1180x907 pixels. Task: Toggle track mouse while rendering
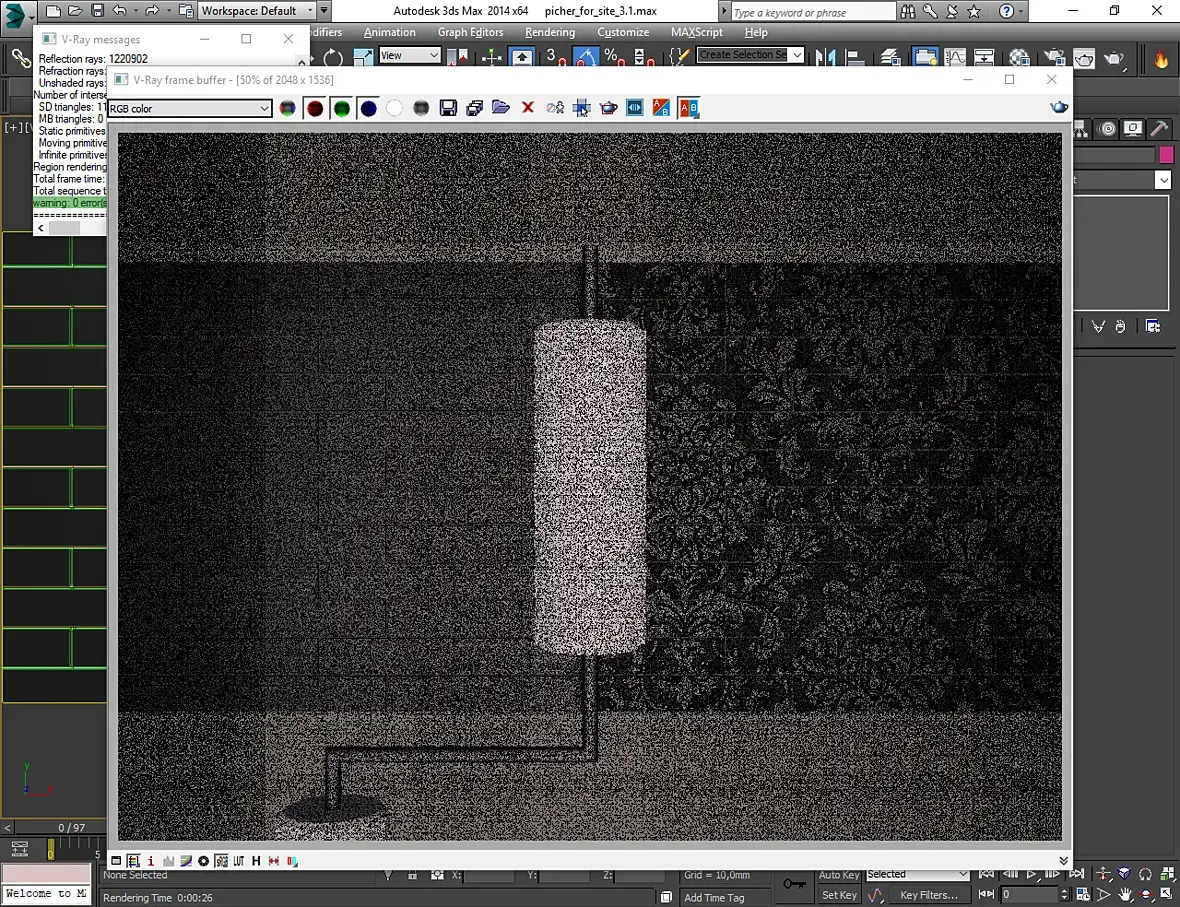pyautogui.click(x=581, y=108)
